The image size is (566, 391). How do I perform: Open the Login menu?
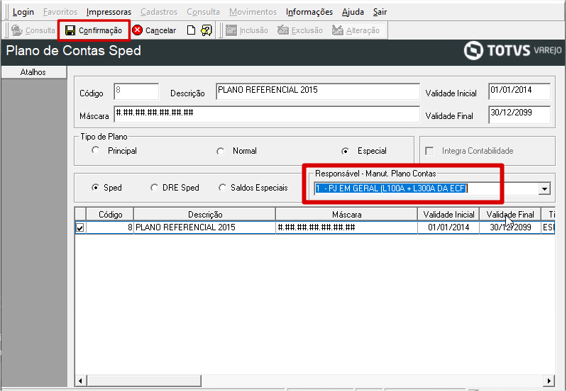point(23,12)
